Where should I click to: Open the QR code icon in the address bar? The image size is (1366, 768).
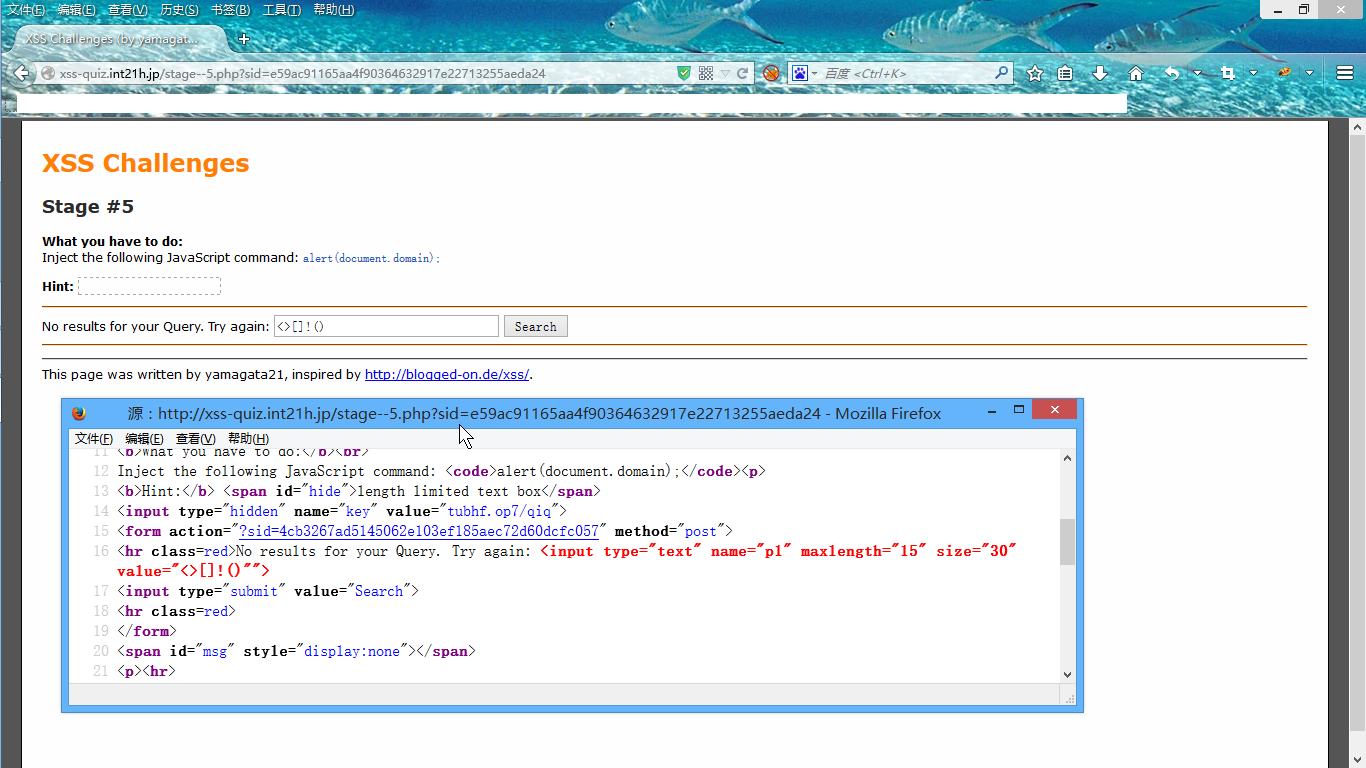(x=706, y=73)
